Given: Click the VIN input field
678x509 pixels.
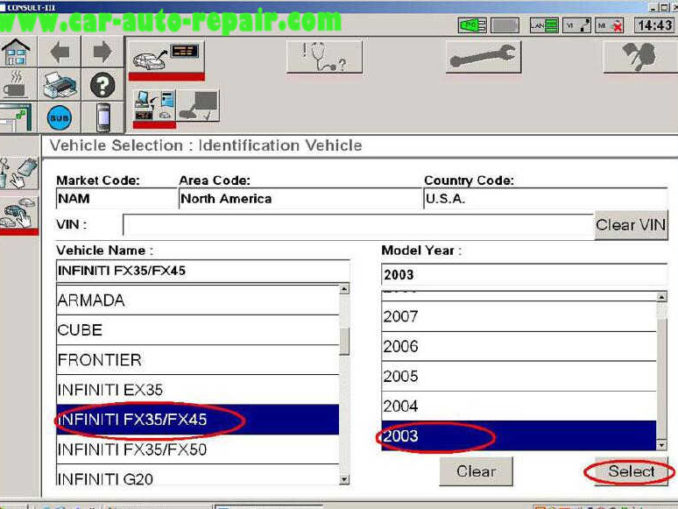Looking at the screenshot, I should click(x=358, y=225).
